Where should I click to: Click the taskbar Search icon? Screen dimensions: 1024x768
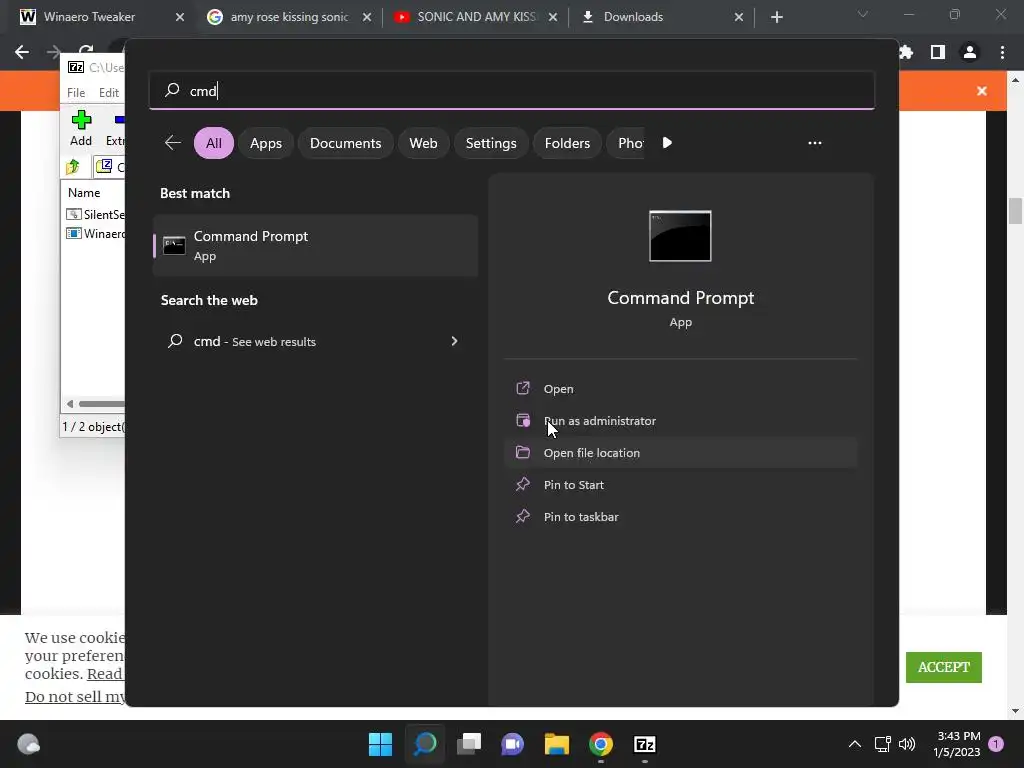424,744
